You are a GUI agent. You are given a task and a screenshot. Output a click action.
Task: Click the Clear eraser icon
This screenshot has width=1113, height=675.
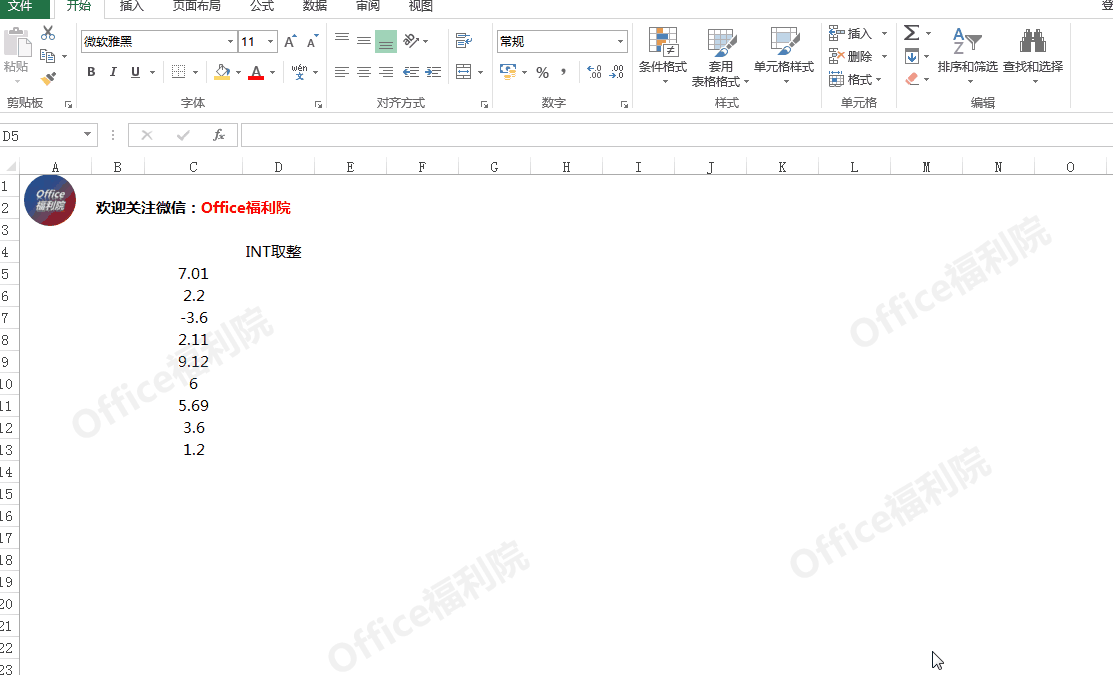click(911, 79)
